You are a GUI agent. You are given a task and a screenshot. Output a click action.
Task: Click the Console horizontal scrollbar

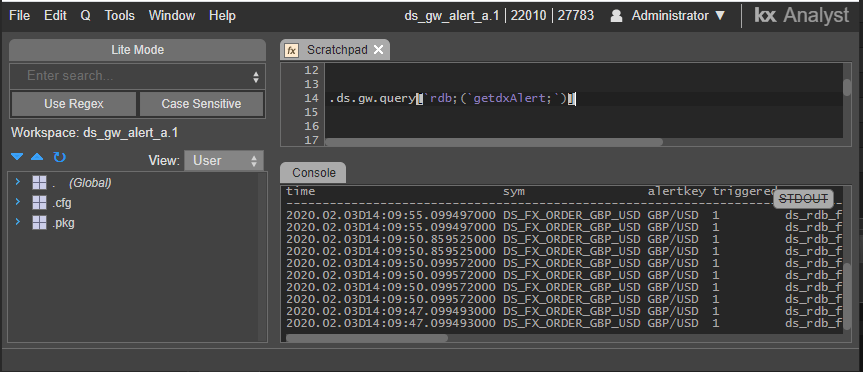click(367, 338)
